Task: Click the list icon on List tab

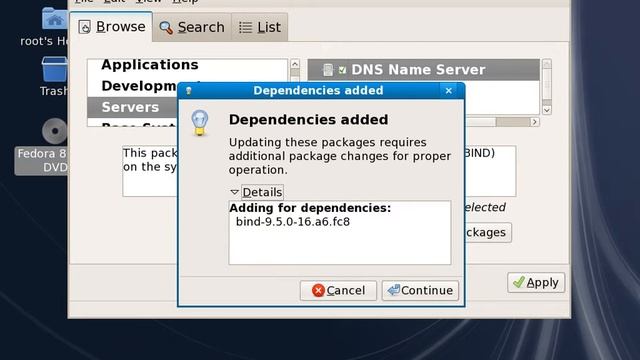Action: (x=245, y=28)
